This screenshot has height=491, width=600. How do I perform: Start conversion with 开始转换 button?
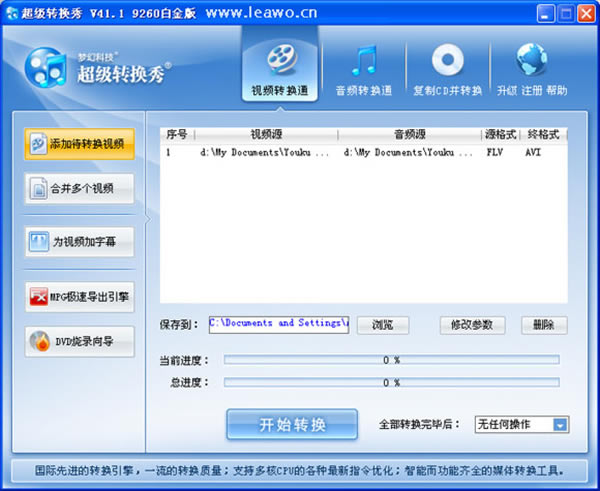coord(292,424)
